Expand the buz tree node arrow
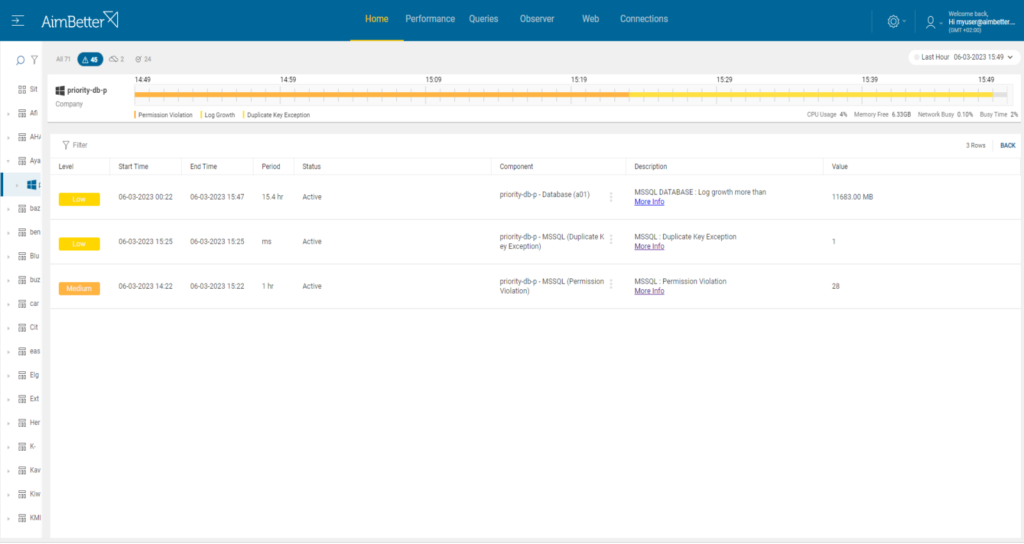Viewport: 1024px width, 544px height. 8,281
